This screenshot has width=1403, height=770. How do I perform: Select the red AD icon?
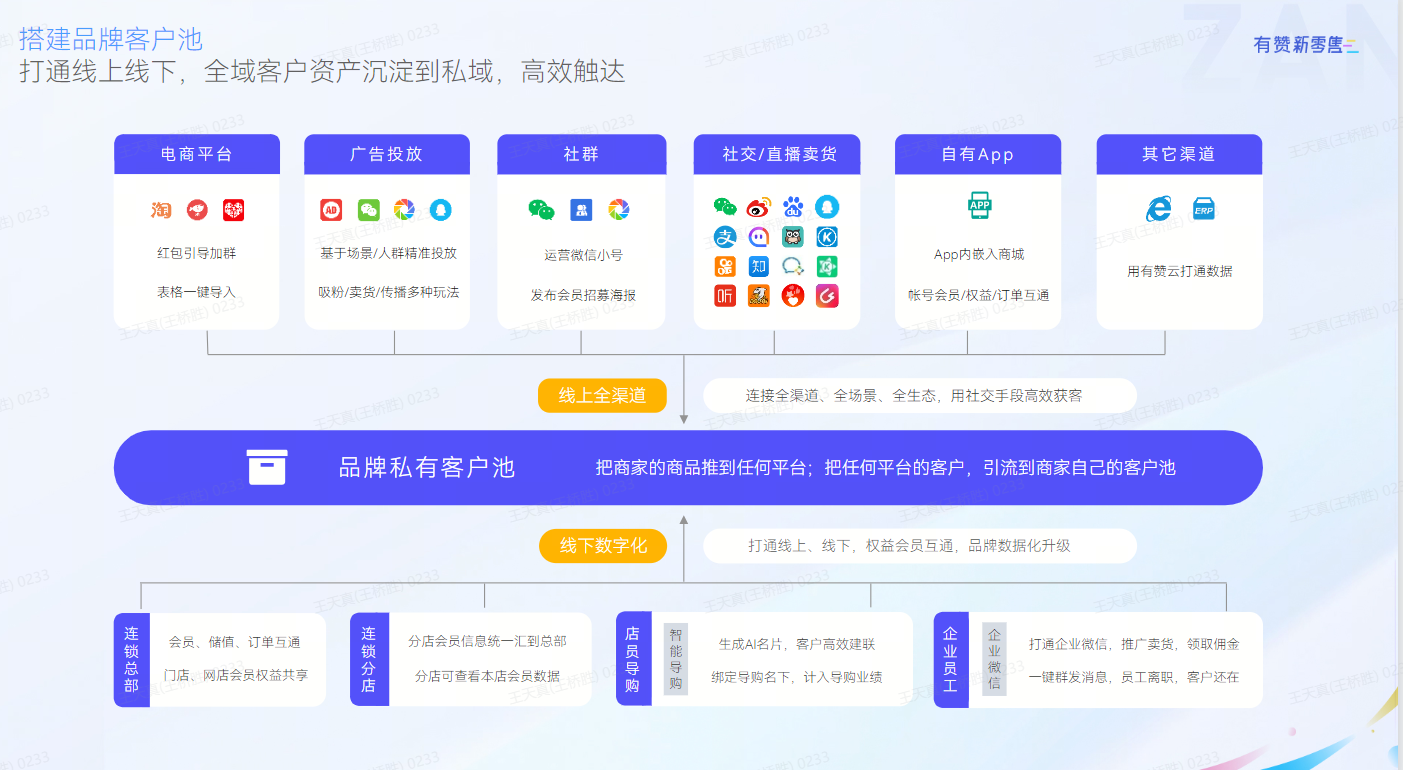tap(331, 210)
